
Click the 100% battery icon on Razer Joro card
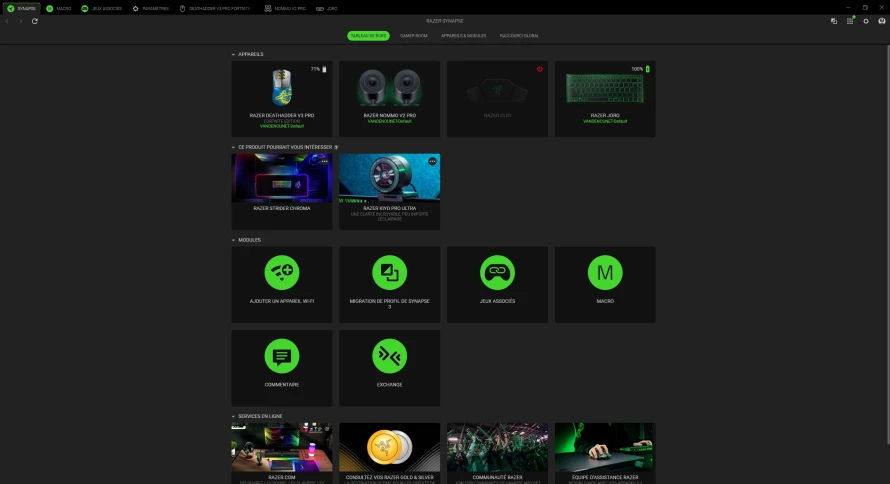point(648,69)
